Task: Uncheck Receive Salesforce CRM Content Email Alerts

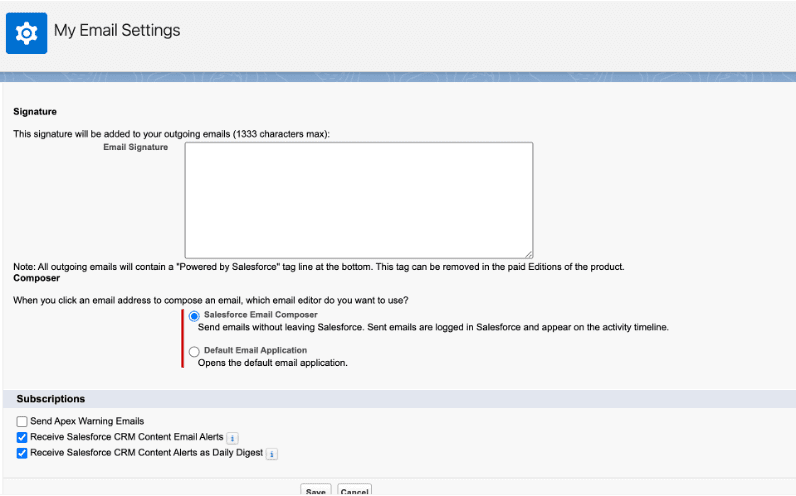Action: (22, 438)
